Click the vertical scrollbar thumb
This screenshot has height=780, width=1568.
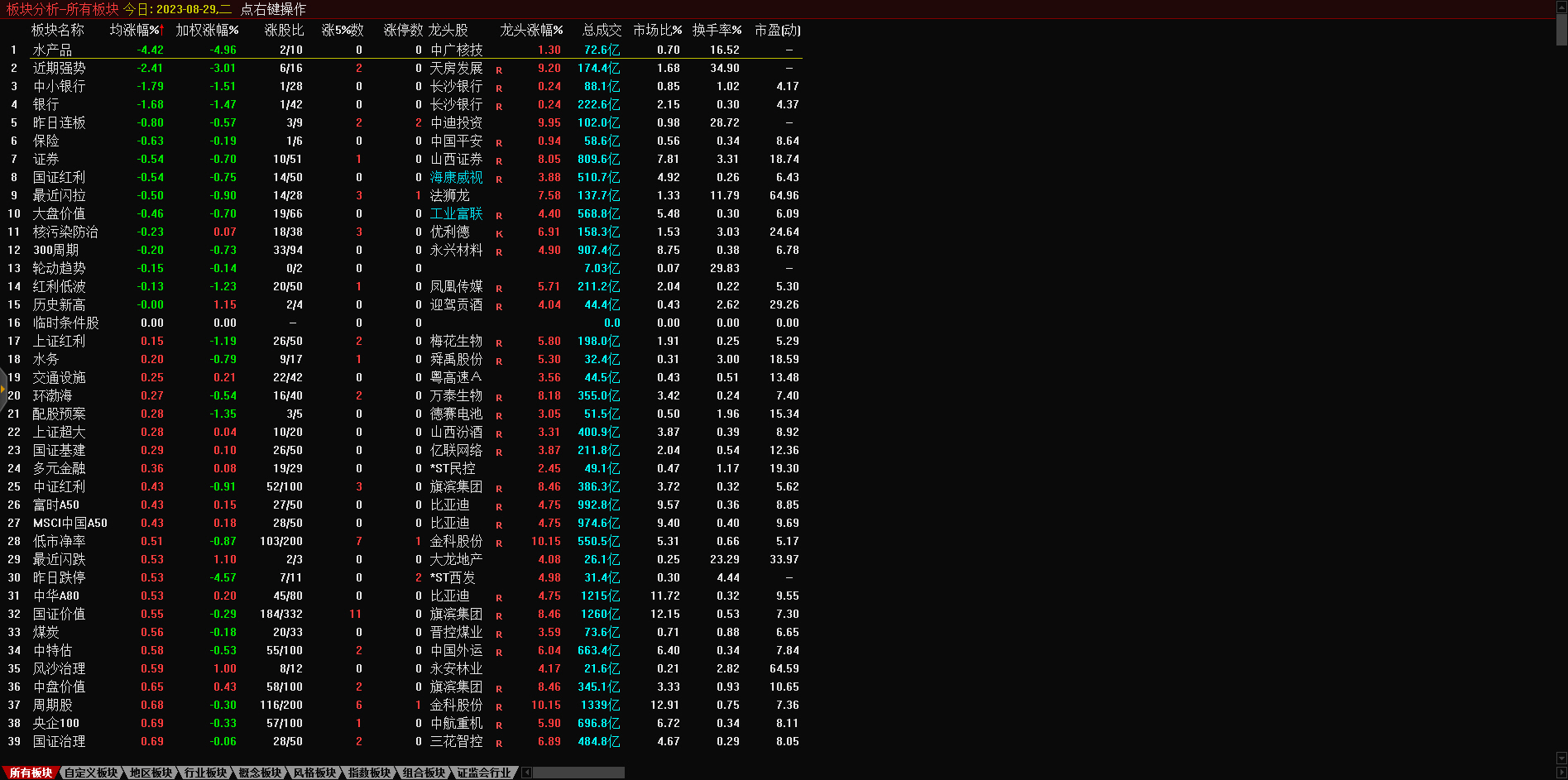pos(1561,29)
